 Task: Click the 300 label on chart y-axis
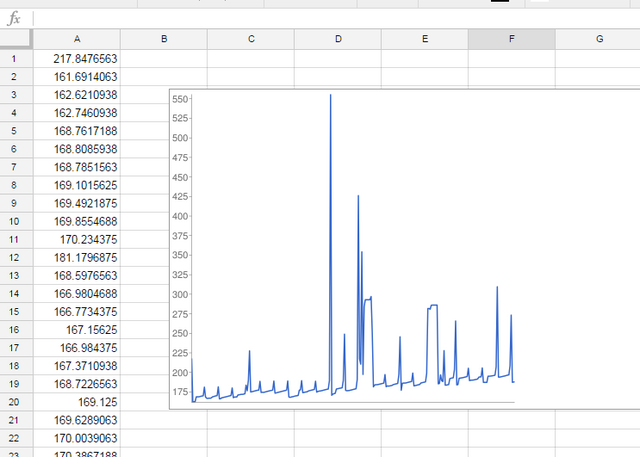point(180,294)
